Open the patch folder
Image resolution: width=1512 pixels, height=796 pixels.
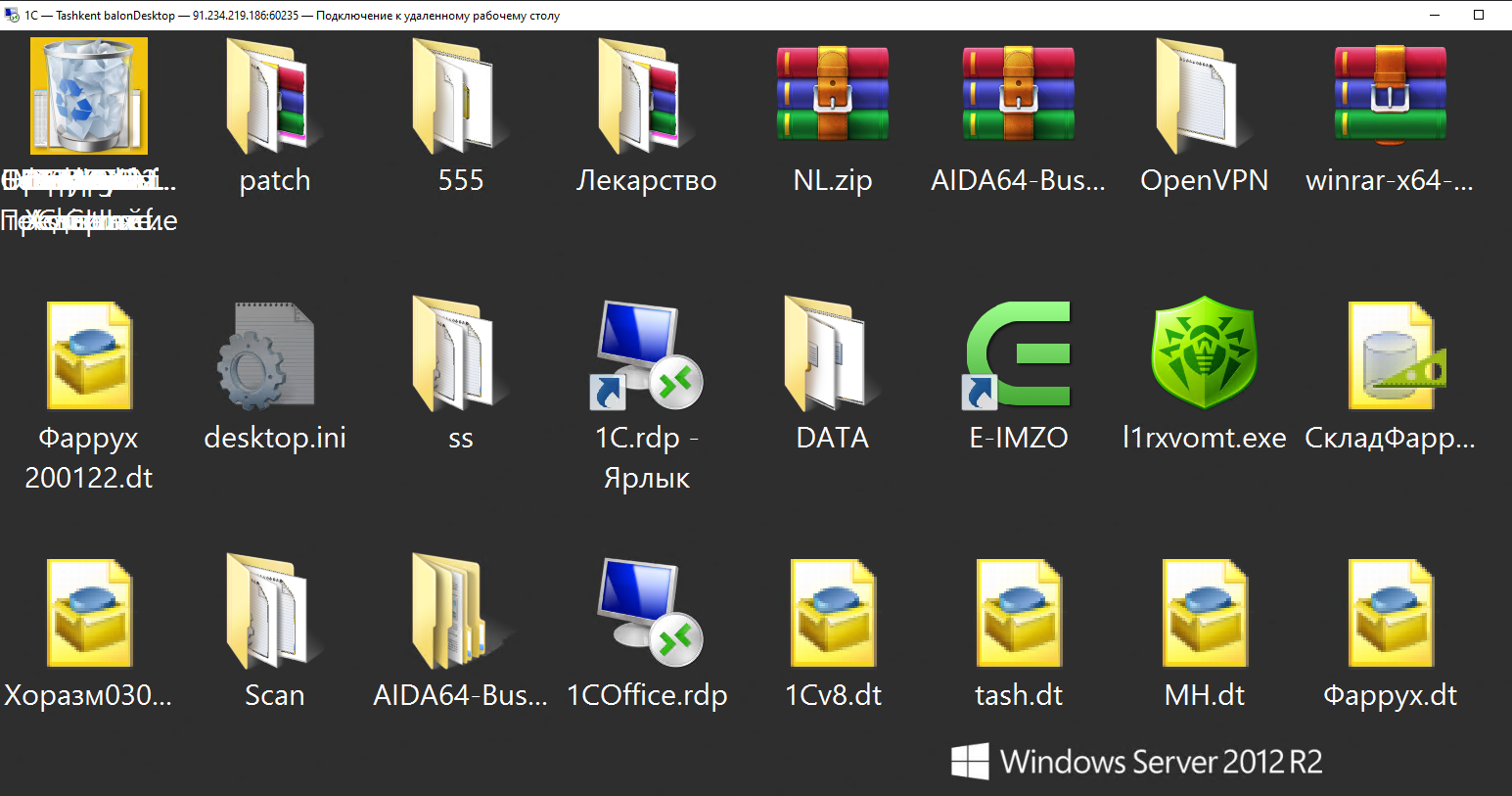274,96
